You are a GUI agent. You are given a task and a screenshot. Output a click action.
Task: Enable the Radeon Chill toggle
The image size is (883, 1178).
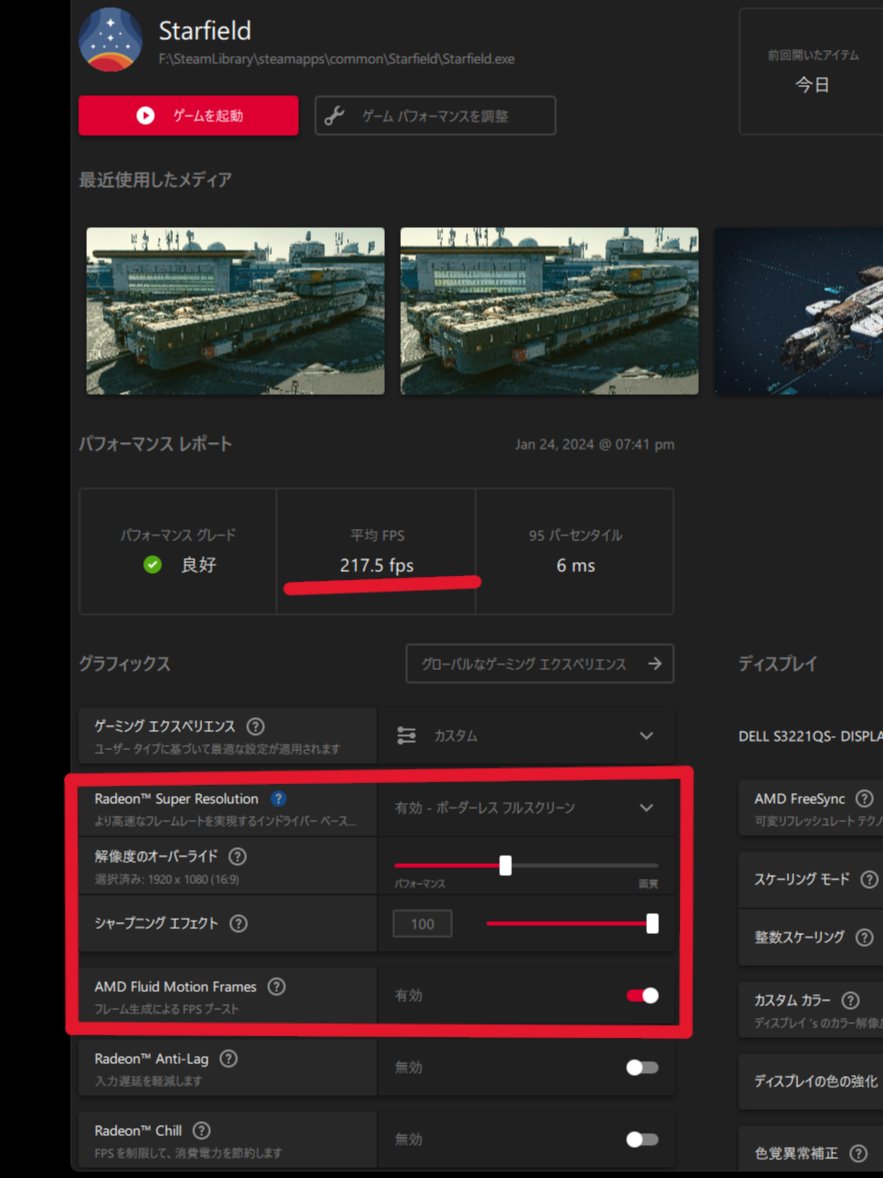[643, 1140]
